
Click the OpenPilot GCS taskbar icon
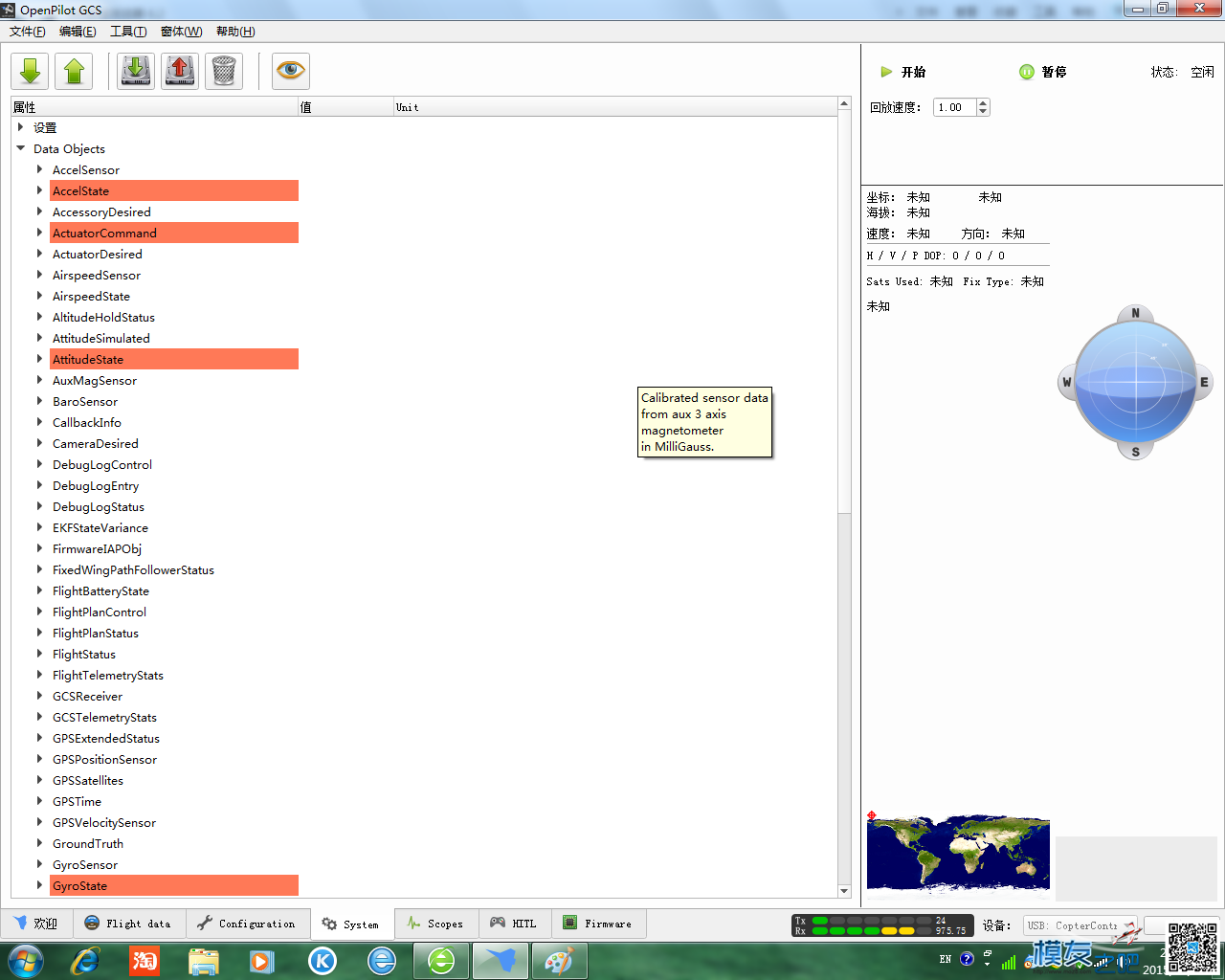coord(501,960)
